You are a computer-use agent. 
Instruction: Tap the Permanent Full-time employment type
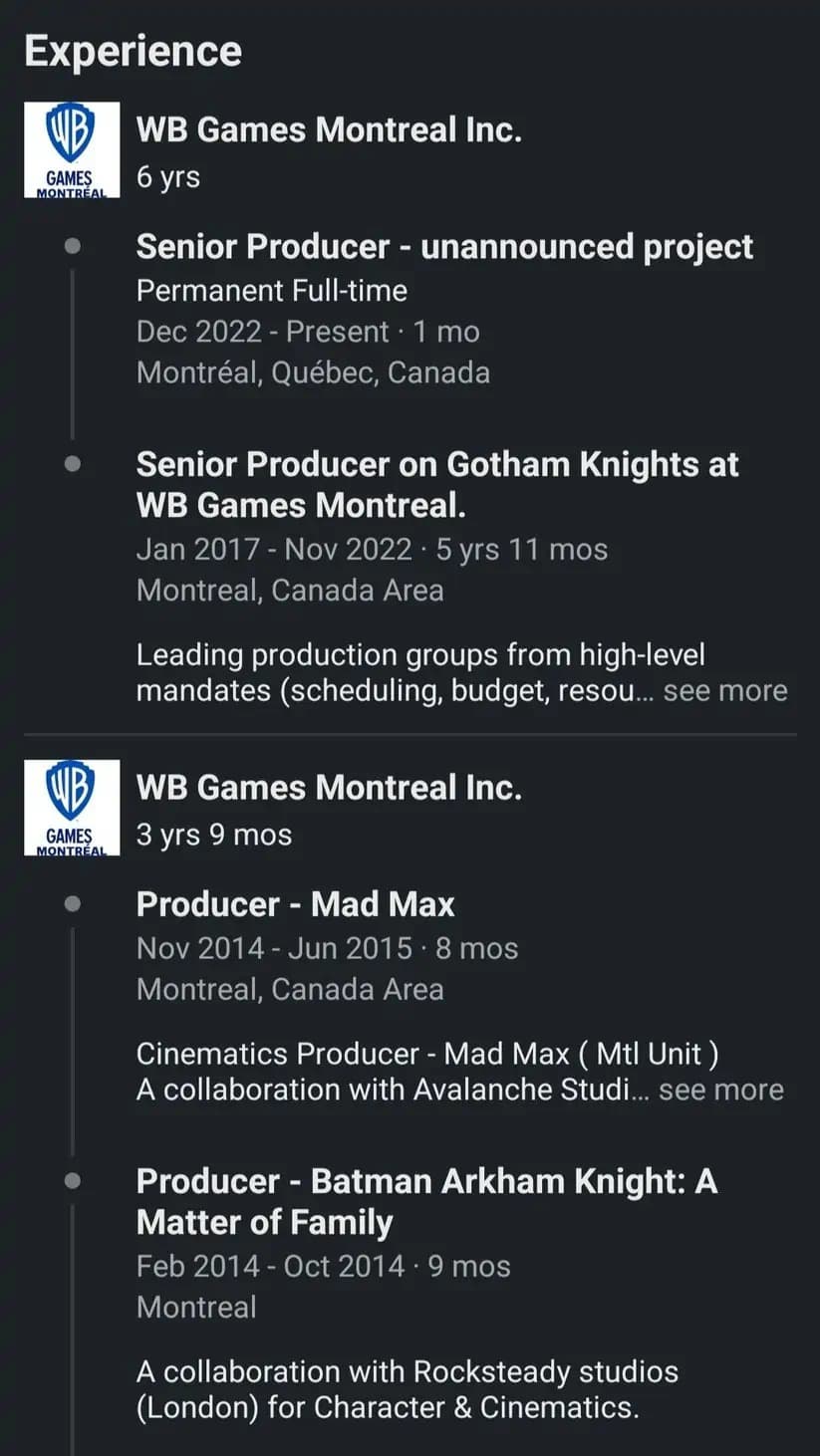(x=271, y=291)
